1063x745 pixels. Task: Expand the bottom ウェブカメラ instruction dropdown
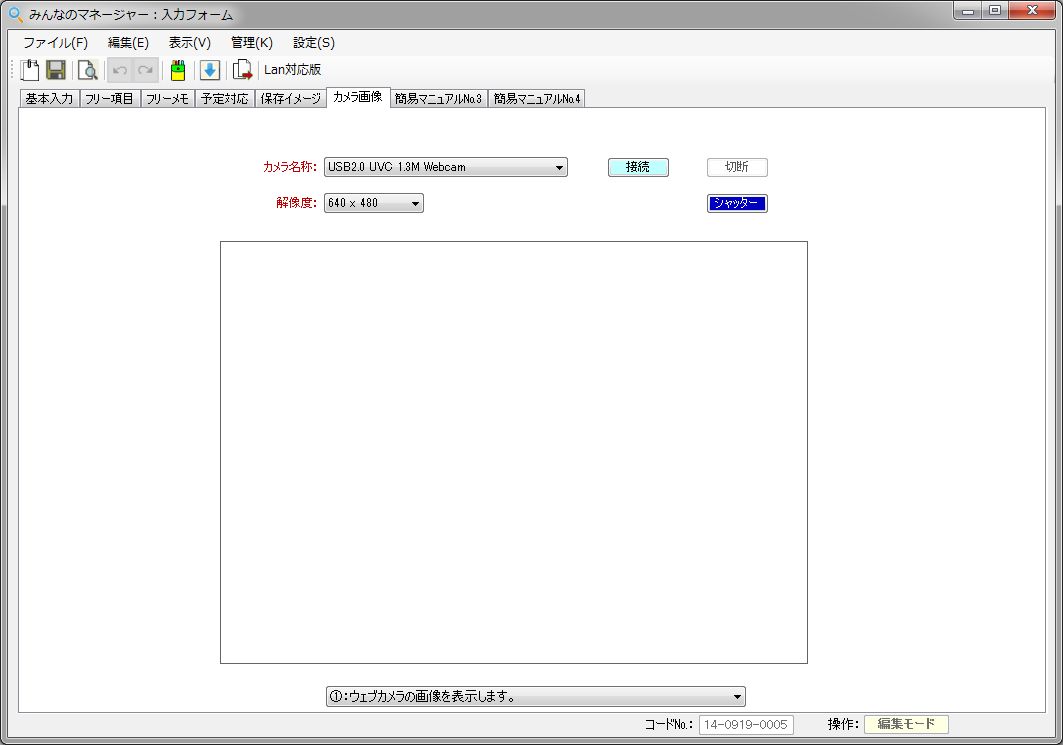737,697
